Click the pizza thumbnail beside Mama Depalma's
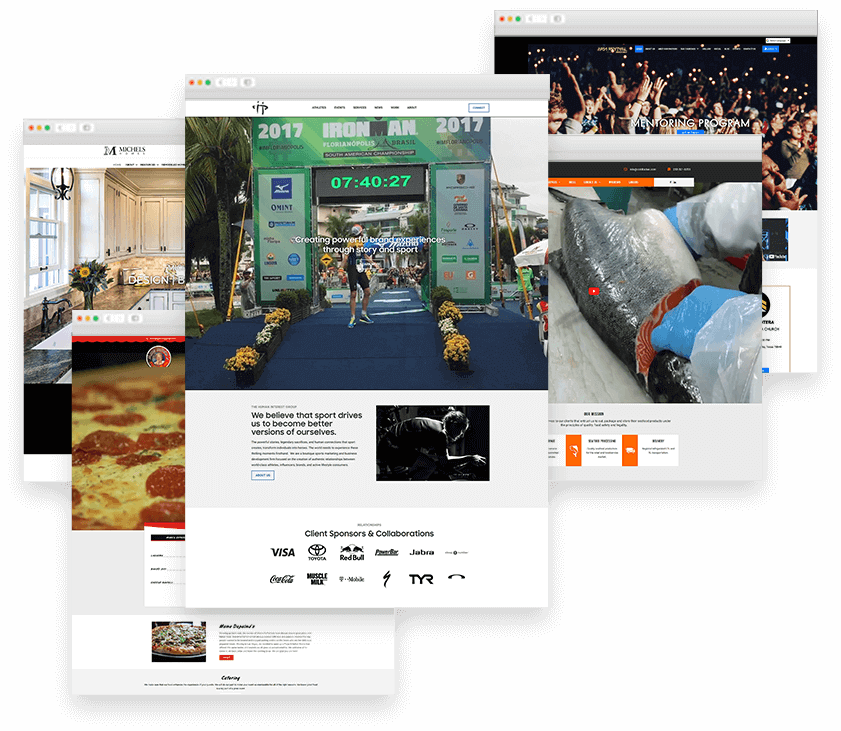Screen dimensions: 841x731 tap(178, 641)
